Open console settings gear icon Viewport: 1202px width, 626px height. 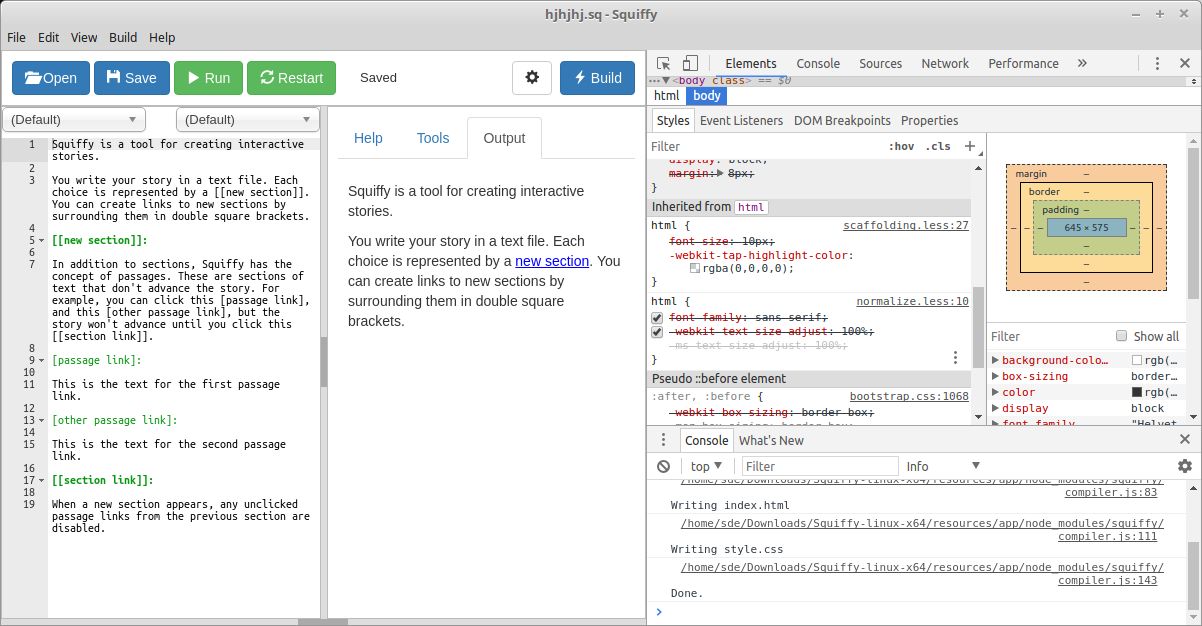tap(1185, 466)
